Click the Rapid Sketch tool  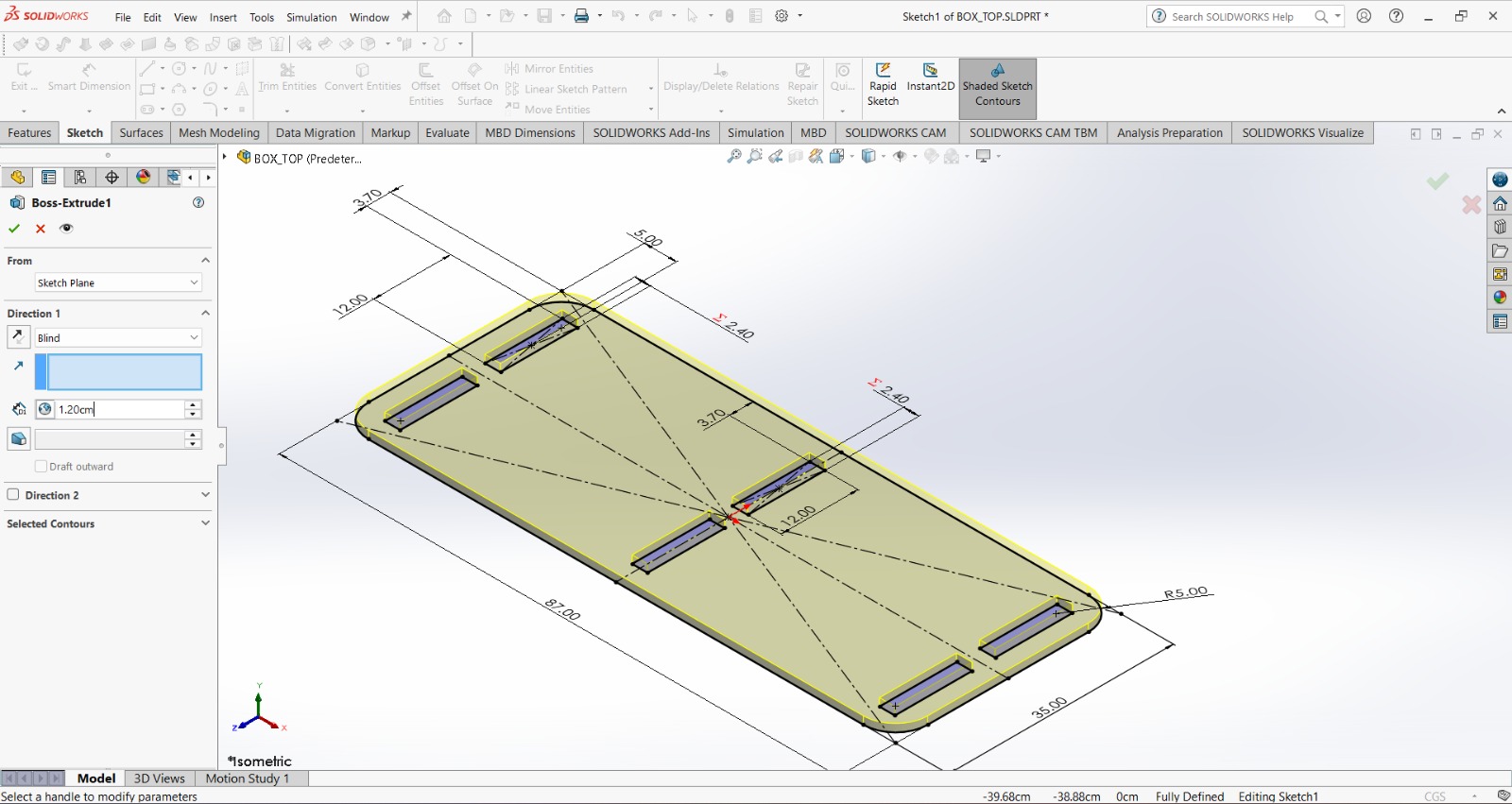883,85
